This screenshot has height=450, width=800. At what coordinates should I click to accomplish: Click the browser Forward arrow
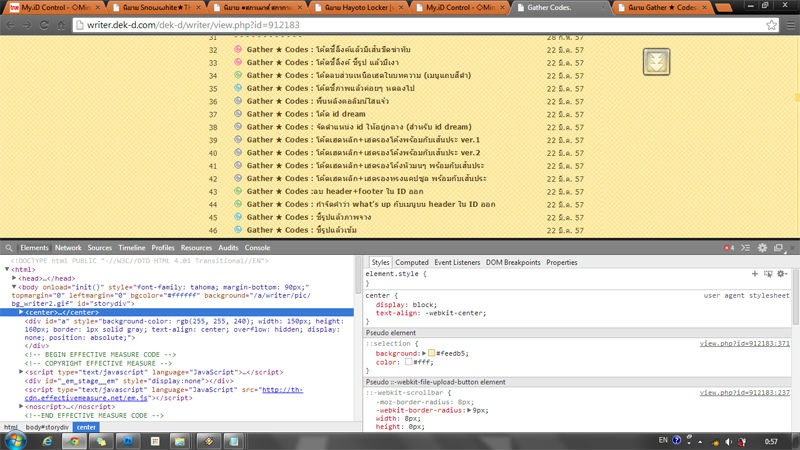coord(27,25)
